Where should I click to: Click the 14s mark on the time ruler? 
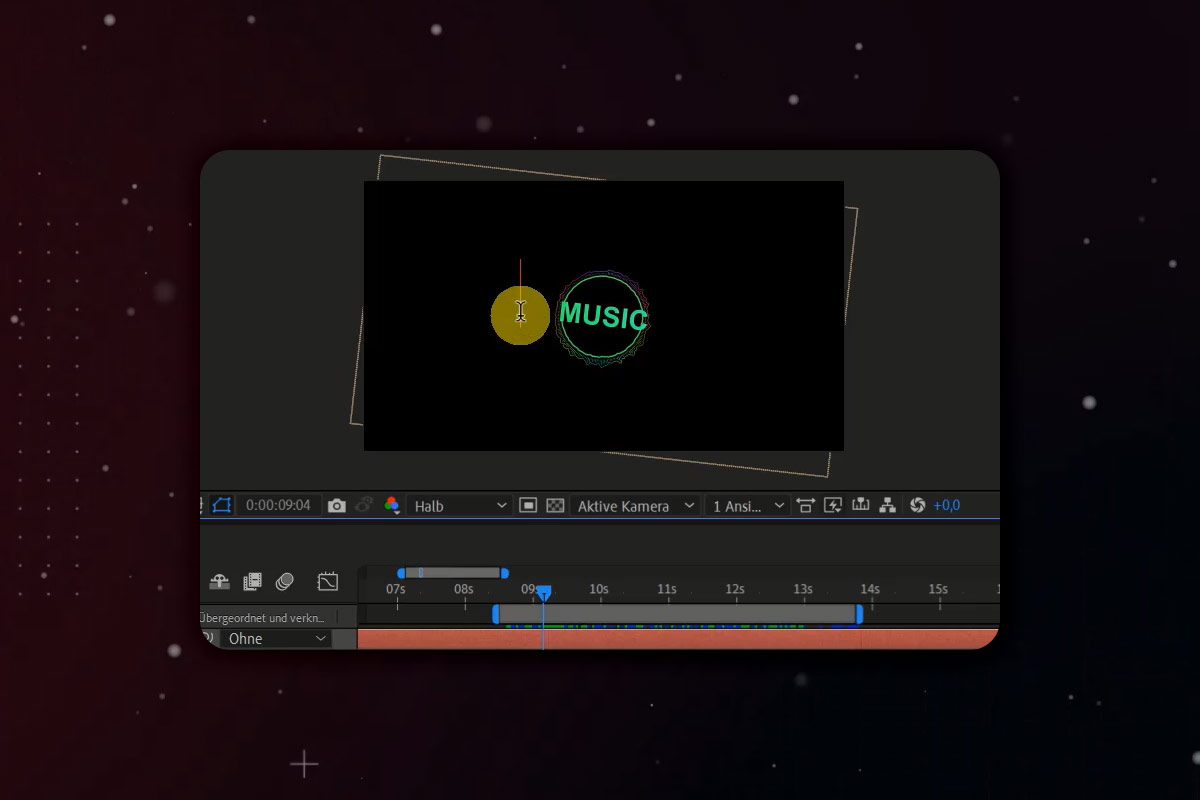870,589
